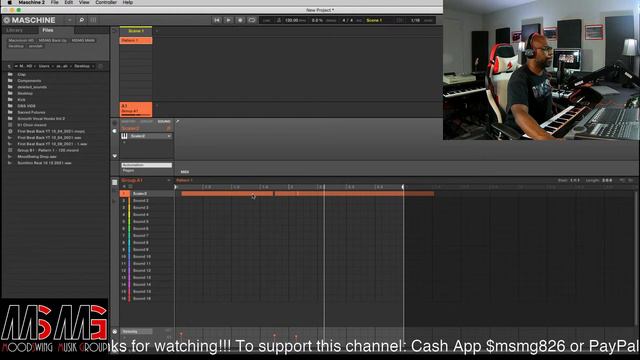This screenshot has height=360, width=640.
Task: Click the Maschine logo in the header
Action: pos(29,20)
